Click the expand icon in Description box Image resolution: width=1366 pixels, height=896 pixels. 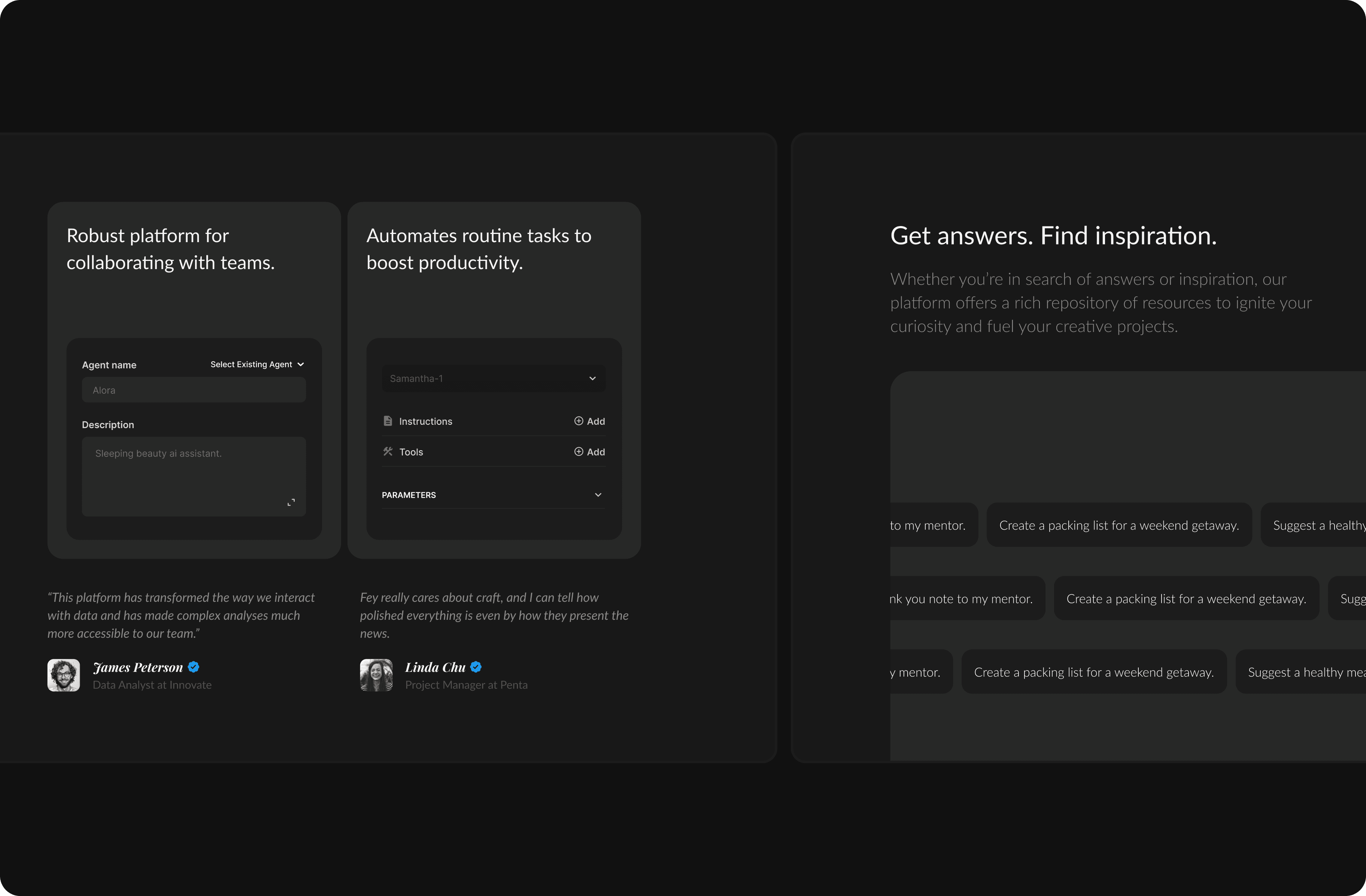pyautogui.click(x=291, y=502)
